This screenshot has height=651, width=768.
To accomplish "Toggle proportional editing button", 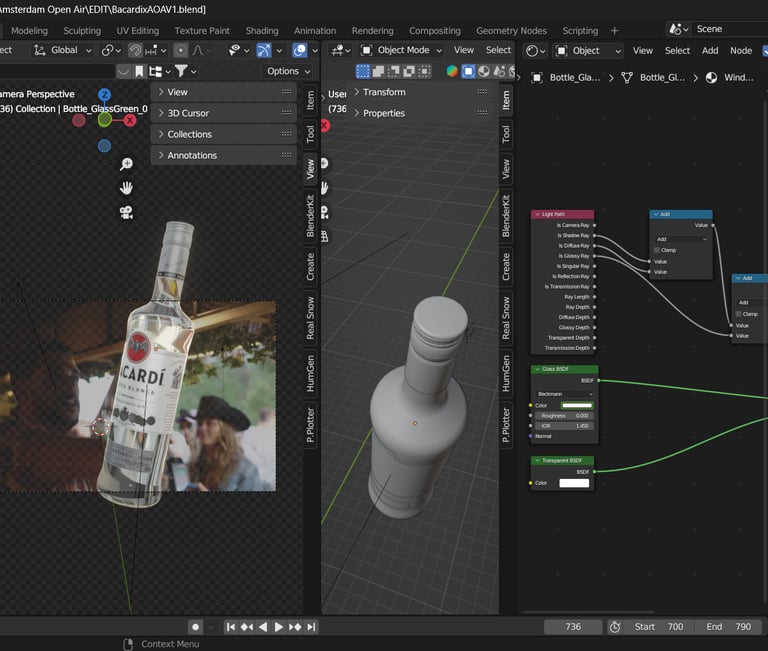I will click(180, 50).
